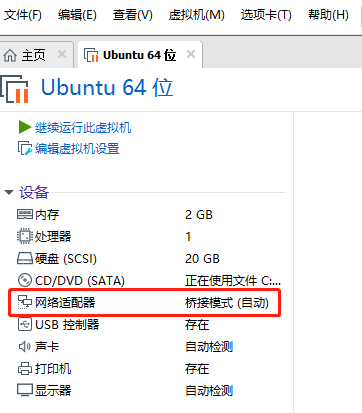Click the Ubuntu 64 位 title text
The width and height of the screenshot is (362, 413).
click(x=107, y=88)
